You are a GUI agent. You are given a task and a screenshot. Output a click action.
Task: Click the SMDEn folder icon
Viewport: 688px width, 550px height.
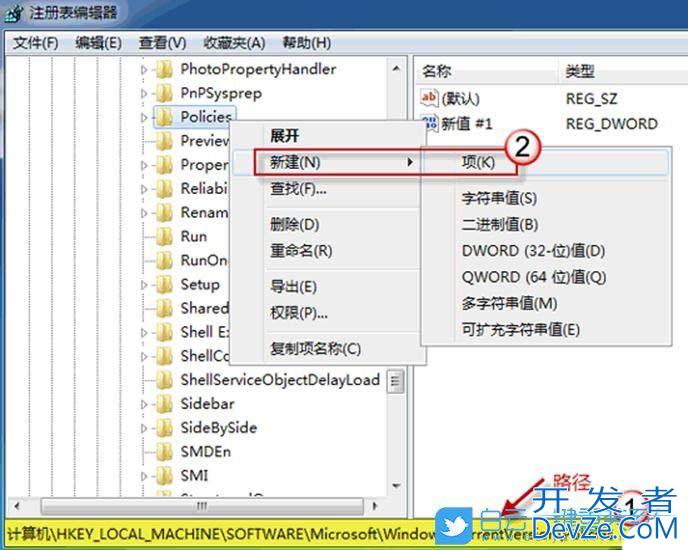pyautogui.click(x=165, y=452)
